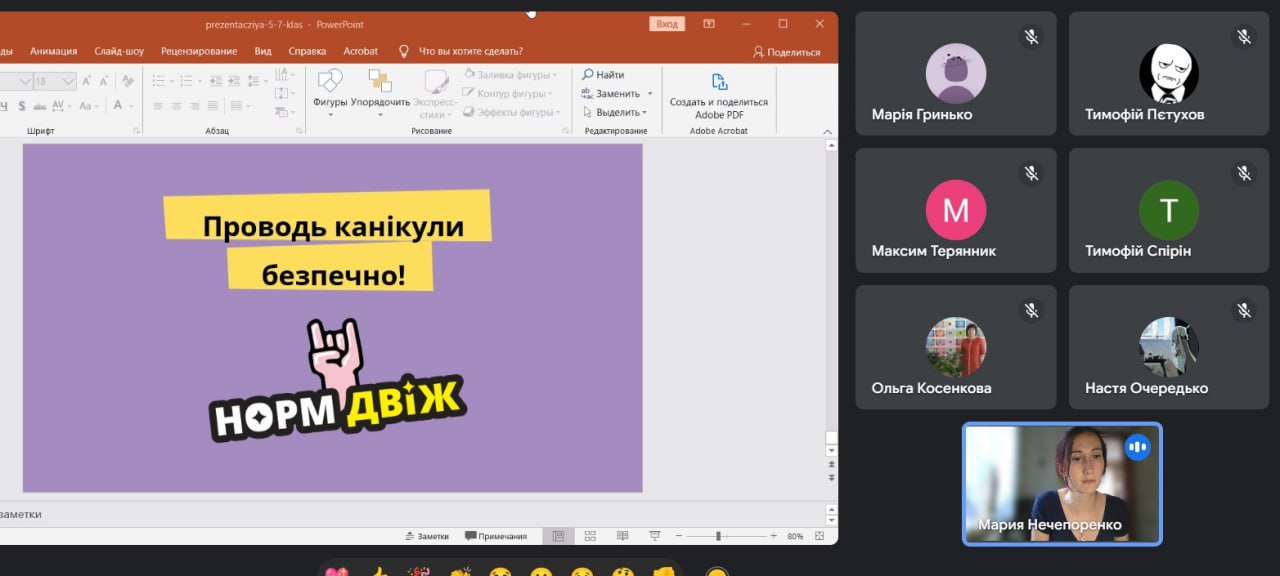
Task: Click fit slide to window icon
Action: 820,536
